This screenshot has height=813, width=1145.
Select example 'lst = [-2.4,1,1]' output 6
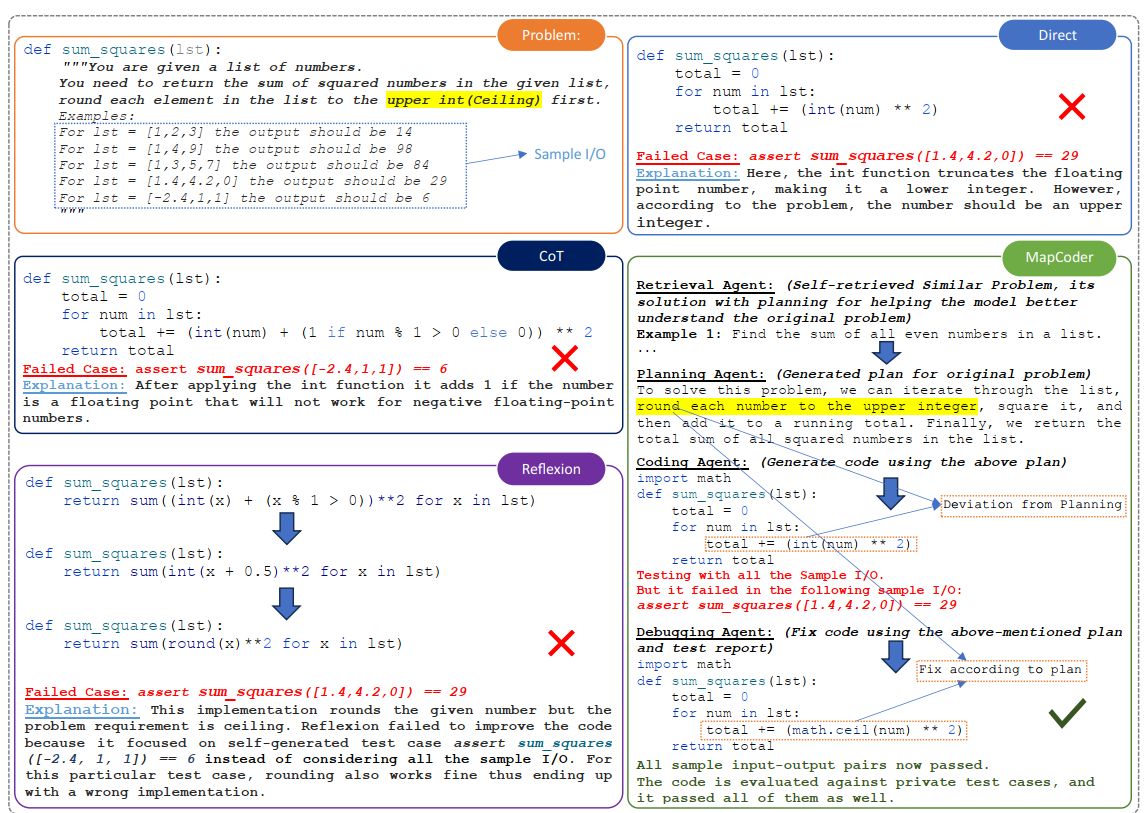coord(244,198)
